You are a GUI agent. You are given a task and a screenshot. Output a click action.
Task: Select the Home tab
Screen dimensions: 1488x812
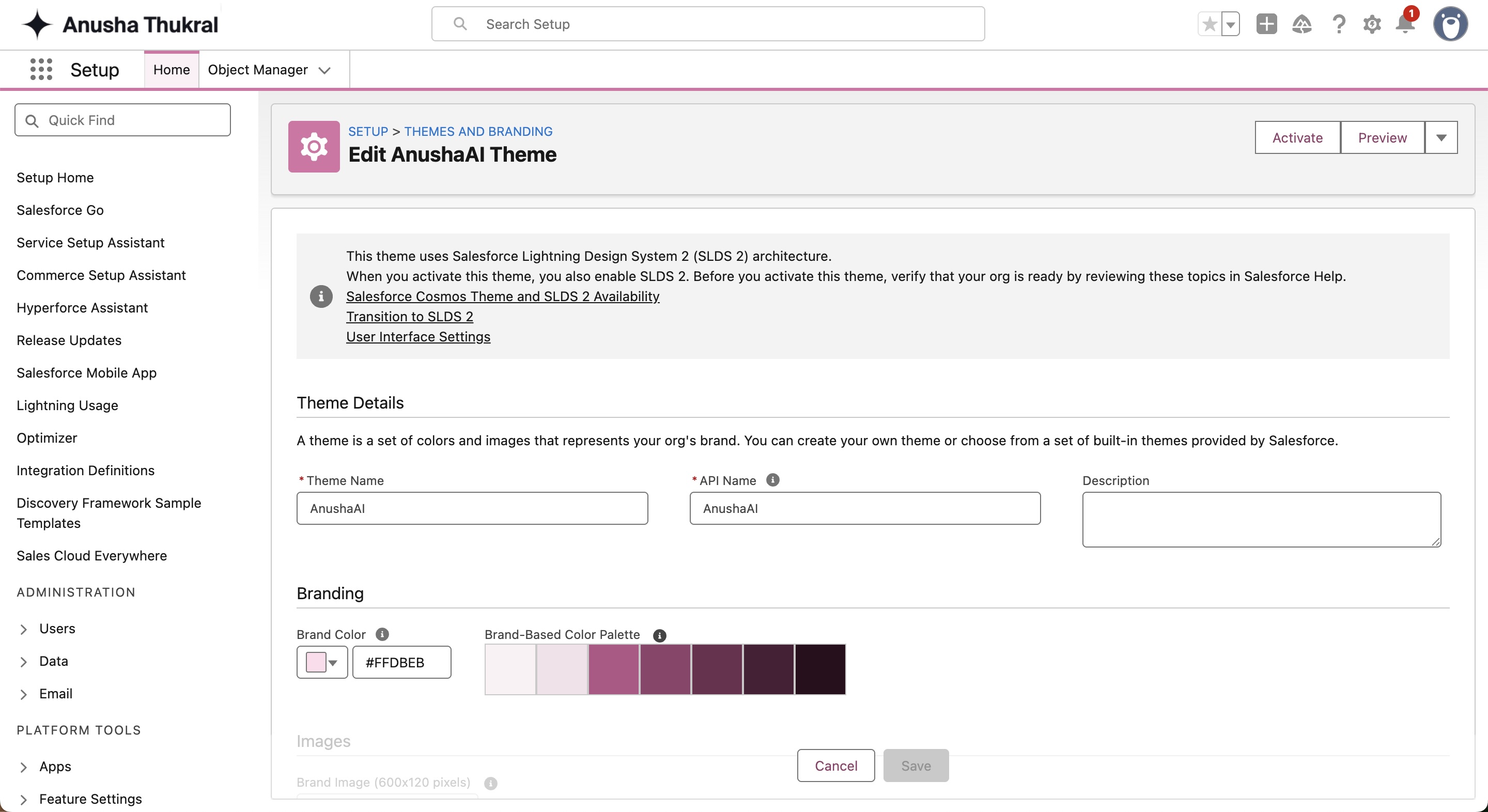click(x=171, y=70)
